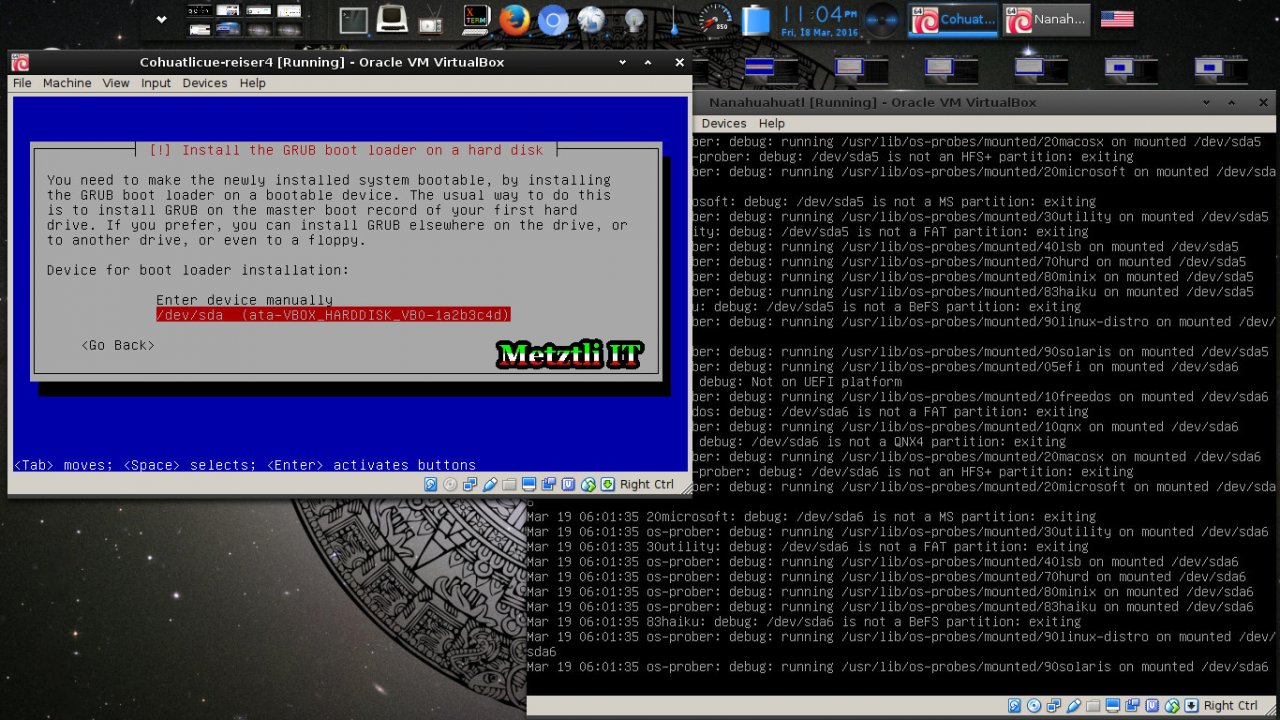Open the File menu in Cohuatlicue window

[x=22, y=83]
